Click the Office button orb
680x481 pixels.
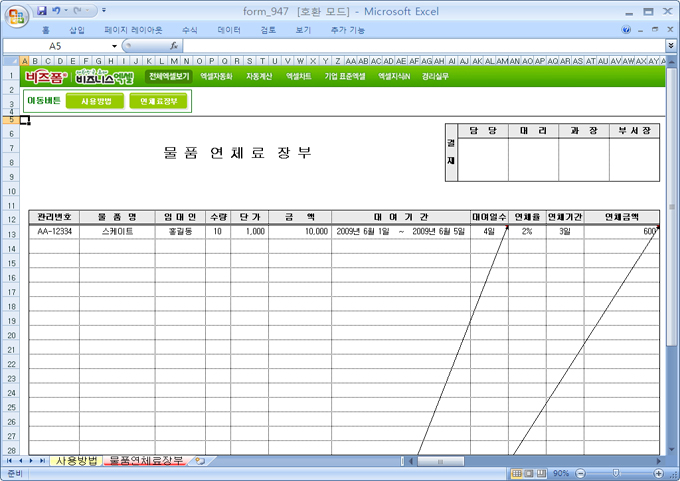click(x=16, y=16)
